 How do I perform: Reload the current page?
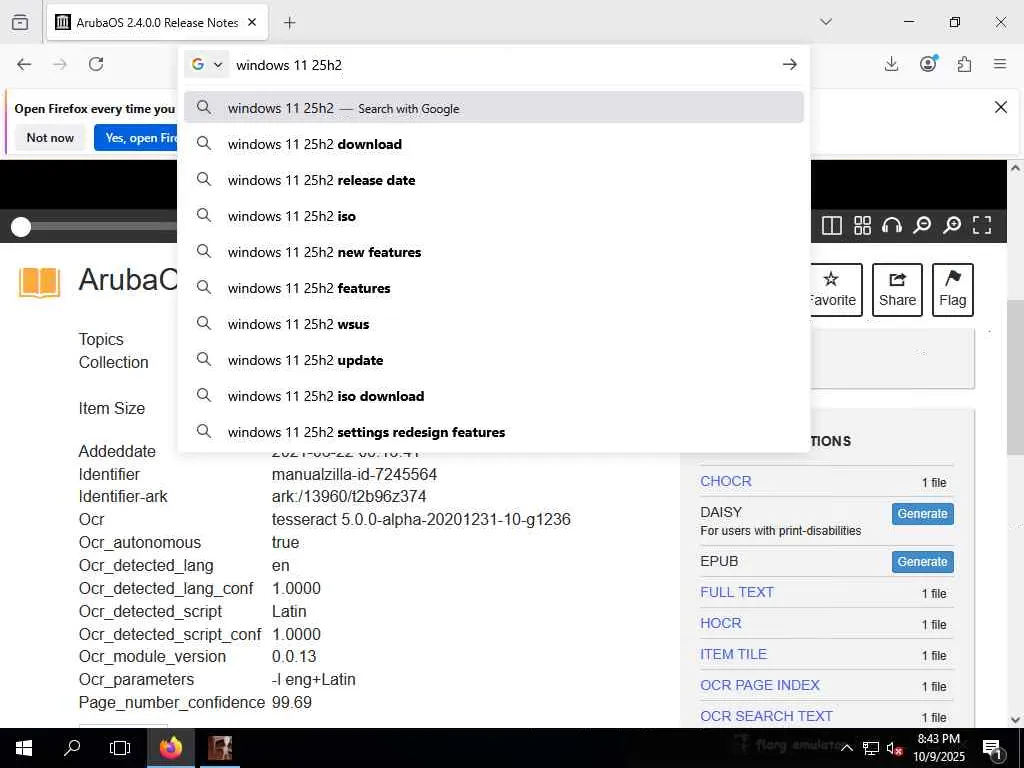tap(96, 64)
